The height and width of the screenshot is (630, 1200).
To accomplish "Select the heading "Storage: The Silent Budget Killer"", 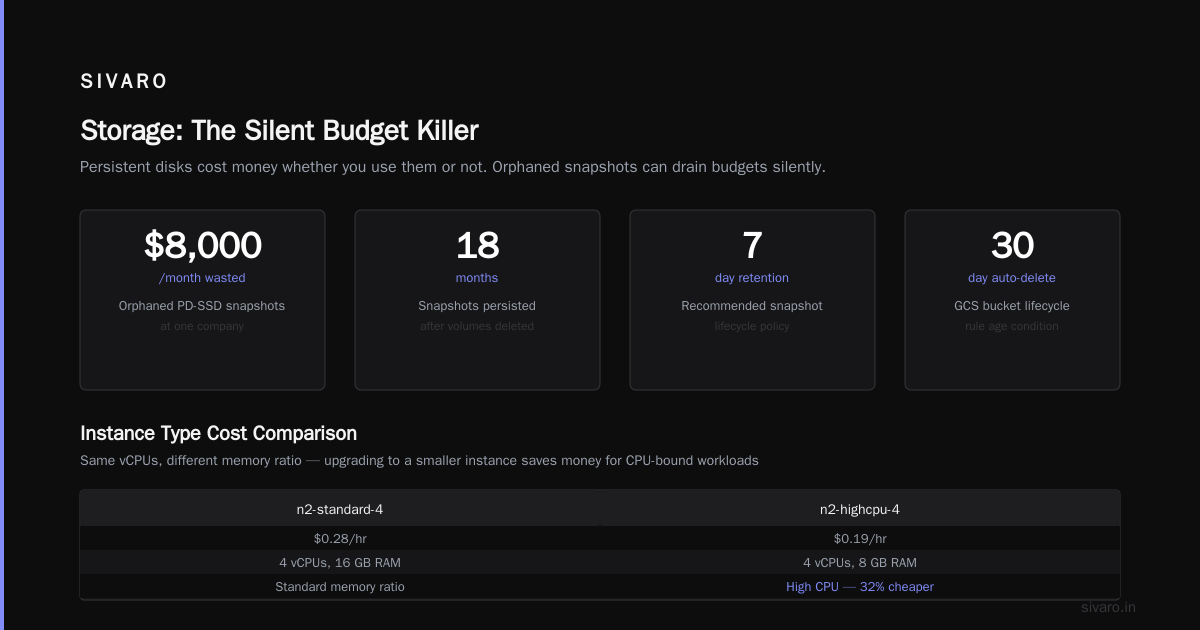I will (x=279, y=131).
